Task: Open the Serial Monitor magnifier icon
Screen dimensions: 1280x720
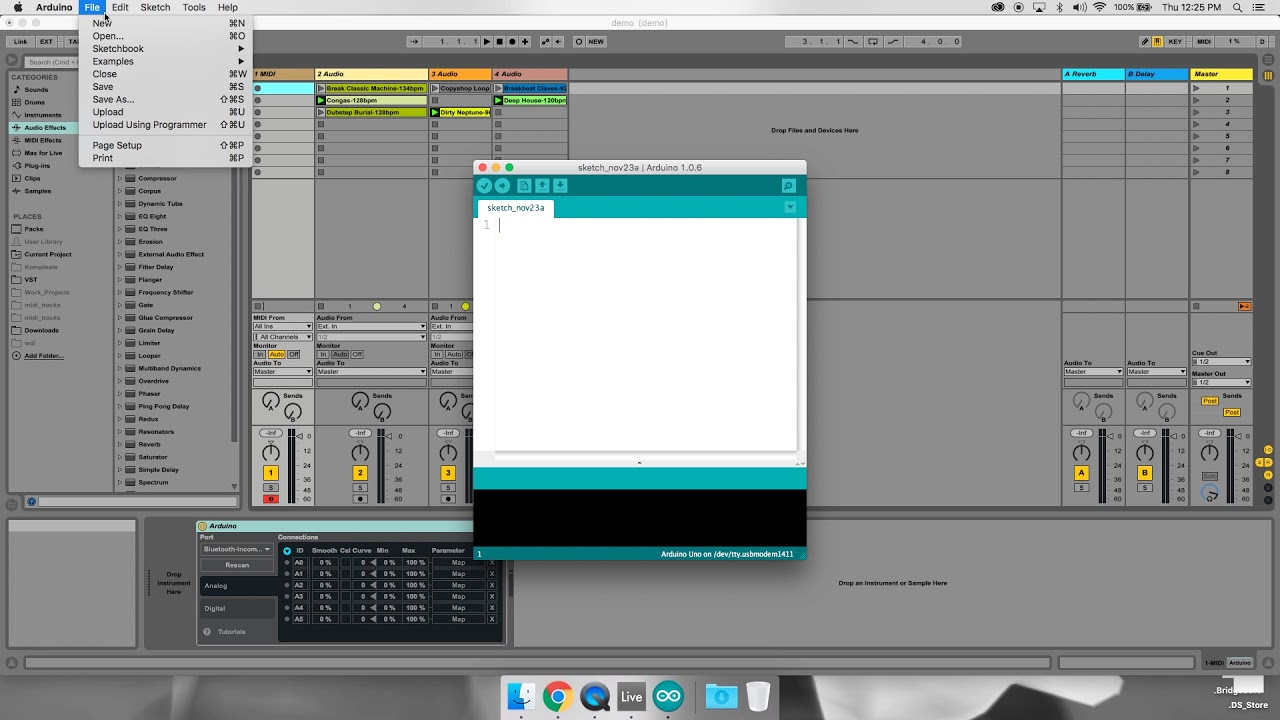Action: (x=788, y=186)
